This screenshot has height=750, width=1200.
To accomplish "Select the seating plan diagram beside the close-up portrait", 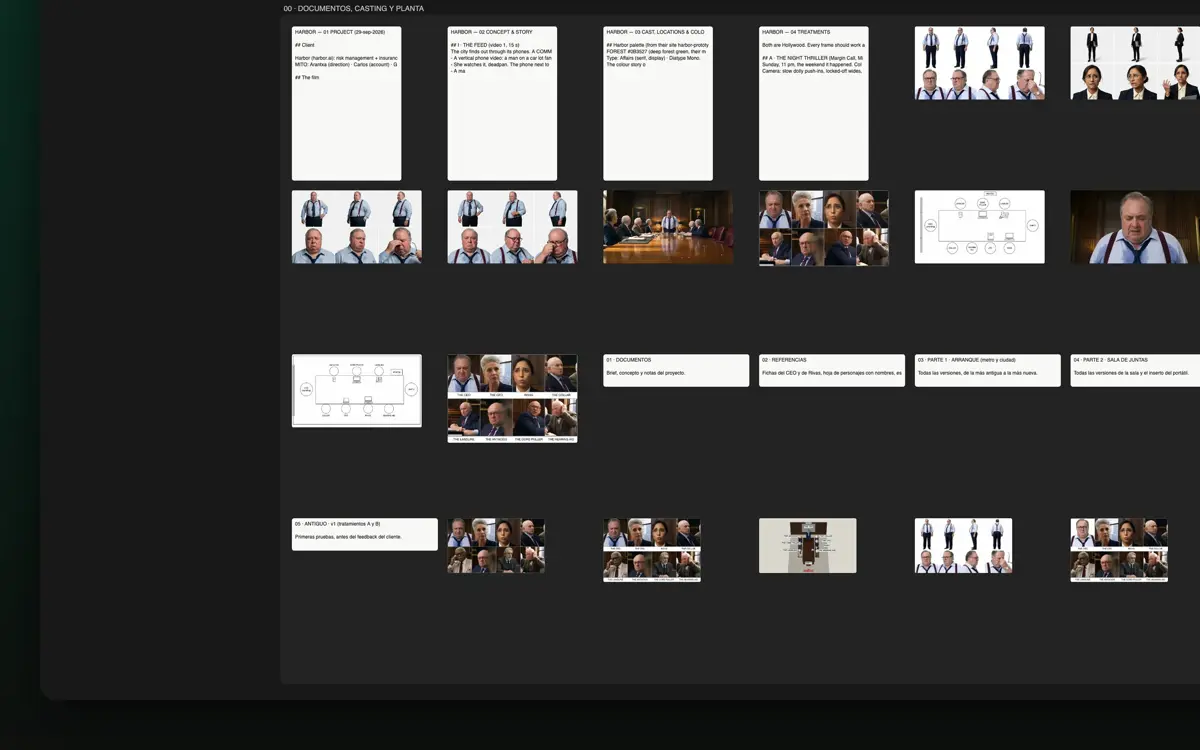I will pos(980,227).
